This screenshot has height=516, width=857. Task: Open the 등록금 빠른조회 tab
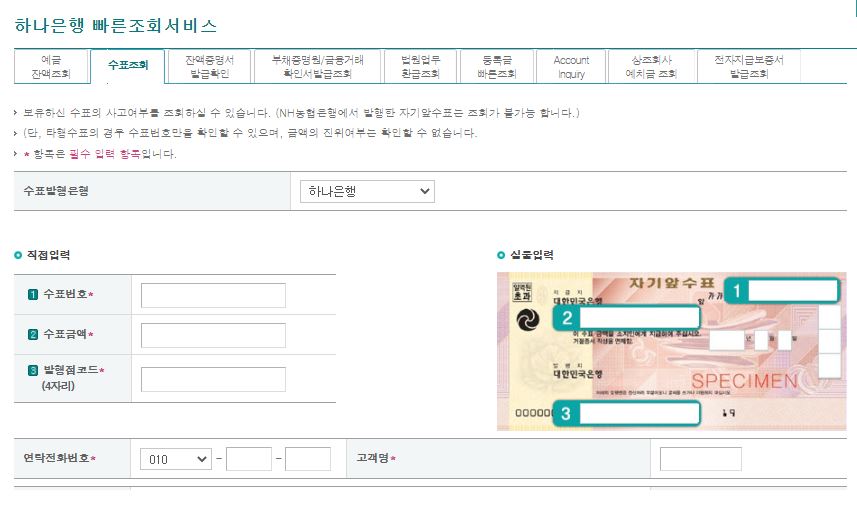497,67
